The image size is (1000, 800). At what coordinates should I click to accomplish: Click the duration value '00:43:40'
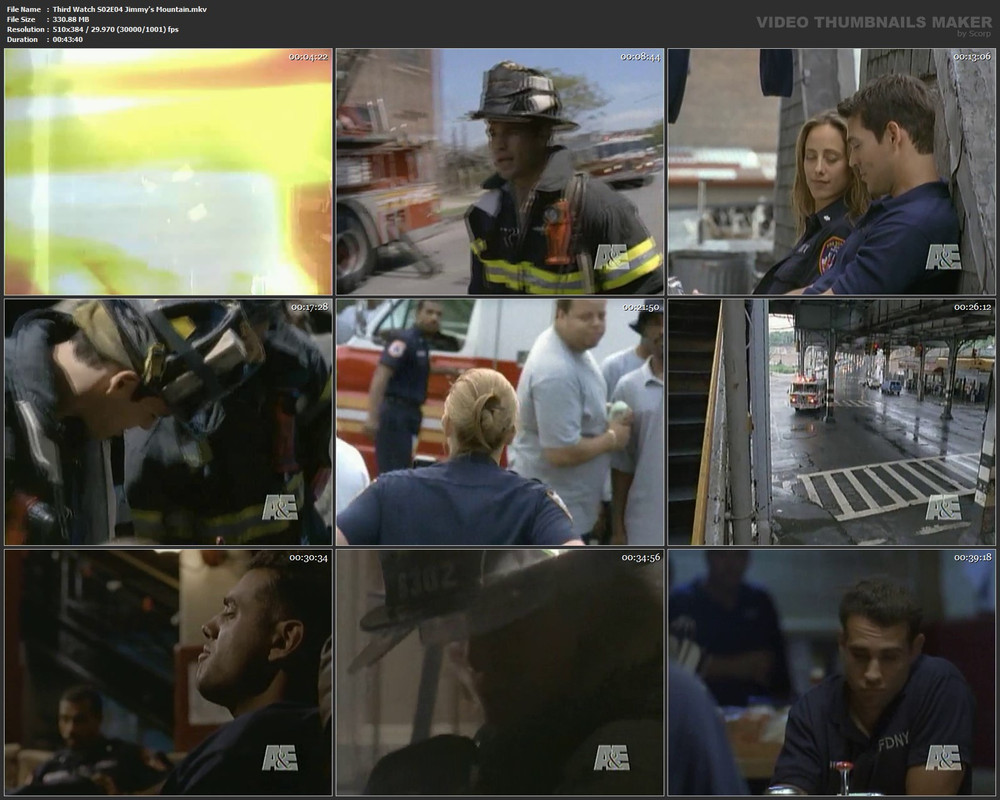point(68,40)
